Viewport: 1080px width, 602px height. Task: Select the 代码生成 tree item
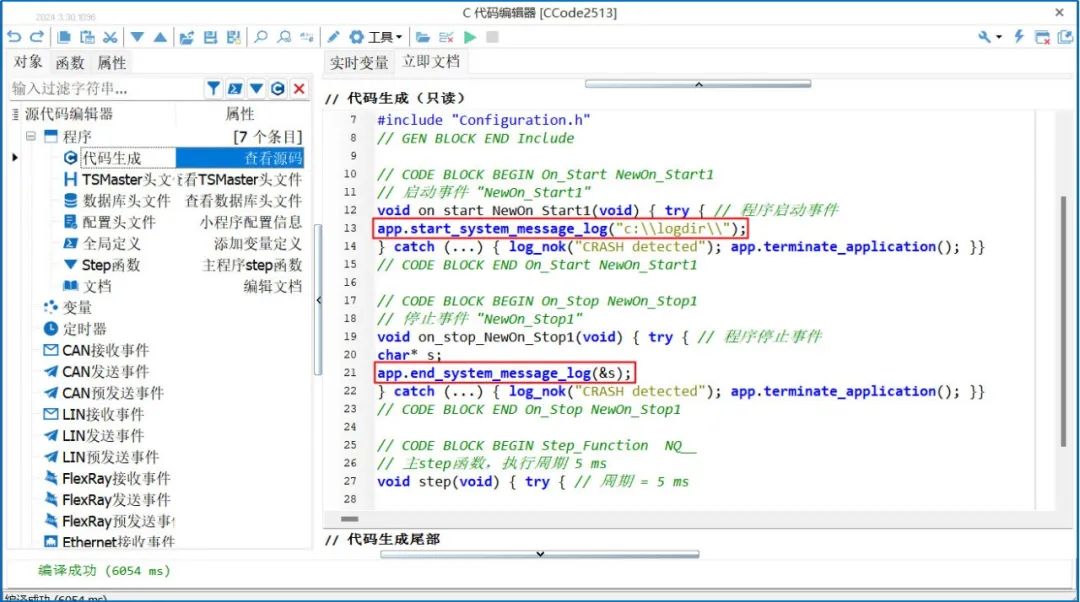111,158
